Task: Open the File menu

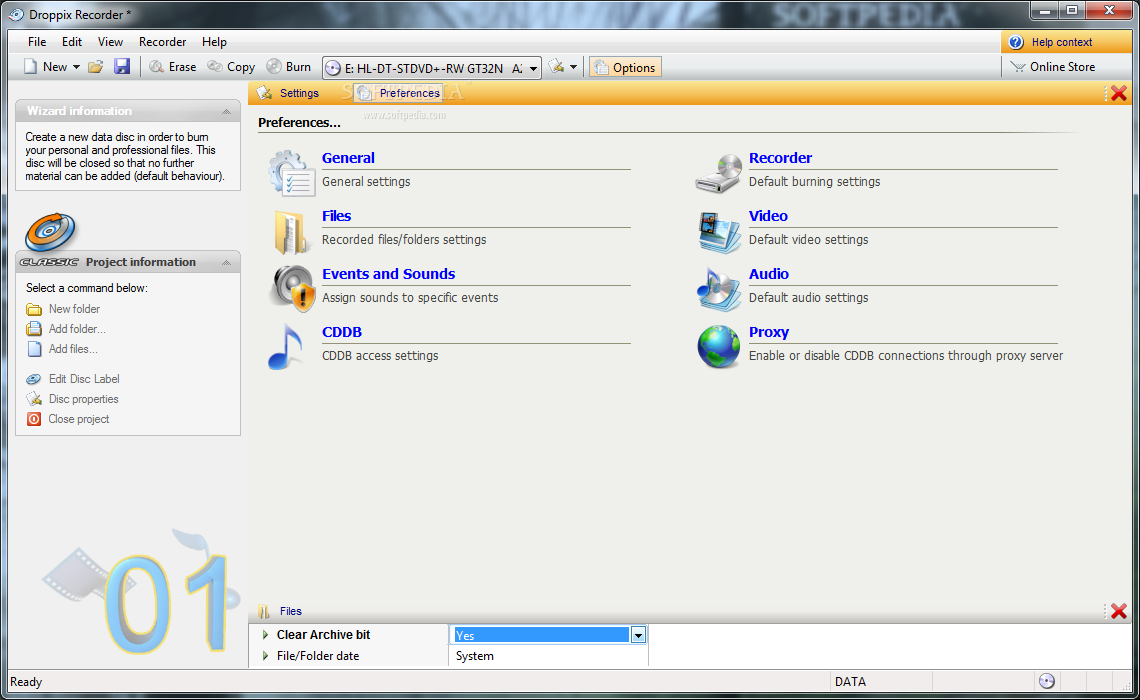Action: click(x=37, y=42)
